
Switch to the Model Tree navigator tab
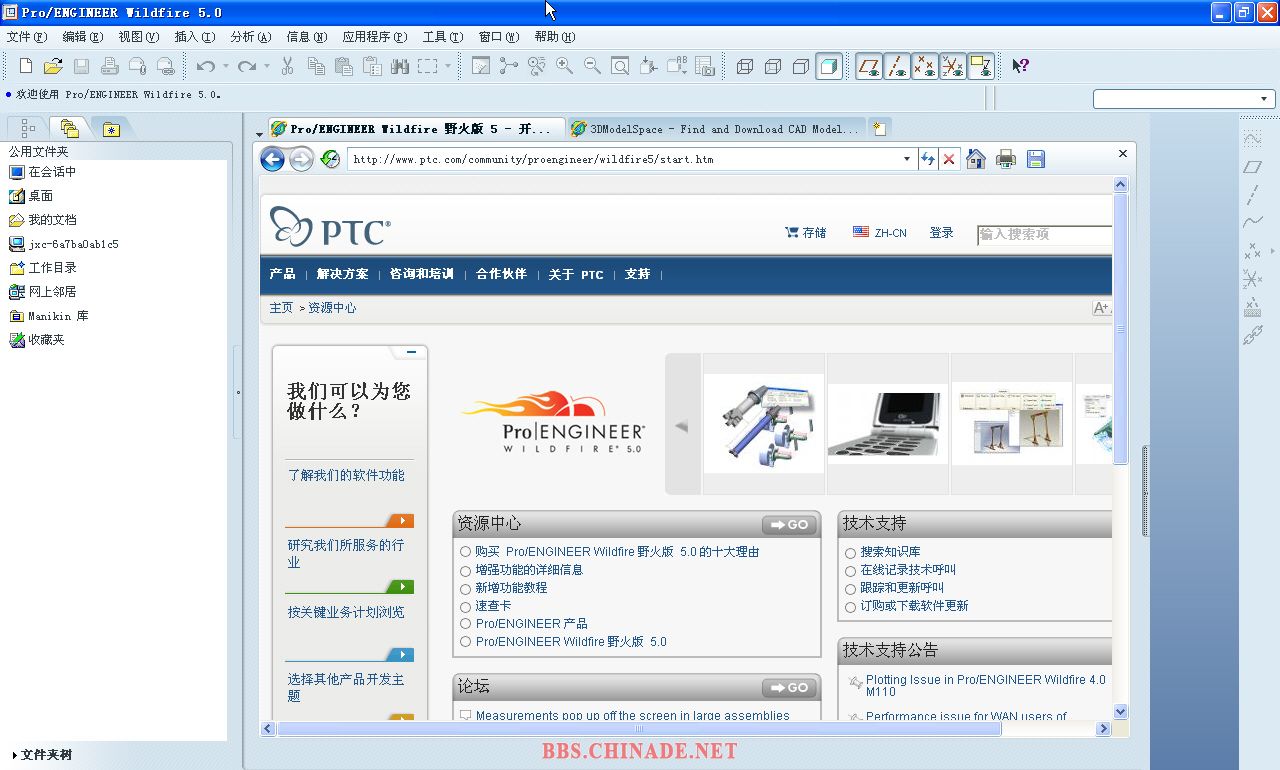[27, 128]
